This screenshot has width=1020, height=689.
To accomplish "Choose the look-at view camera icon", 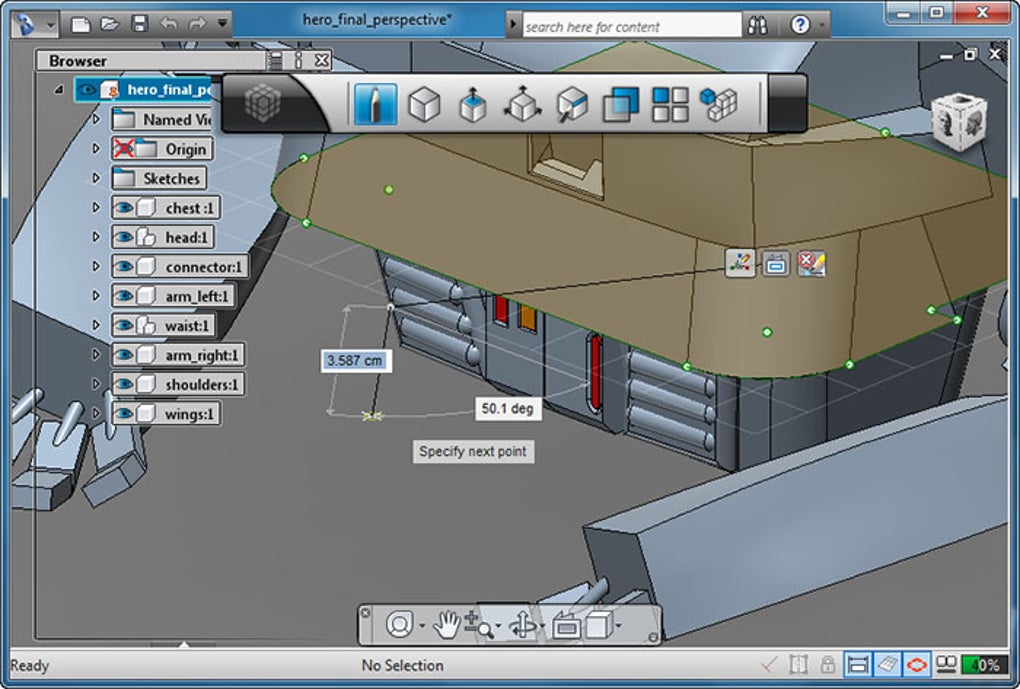I will 567,627.
